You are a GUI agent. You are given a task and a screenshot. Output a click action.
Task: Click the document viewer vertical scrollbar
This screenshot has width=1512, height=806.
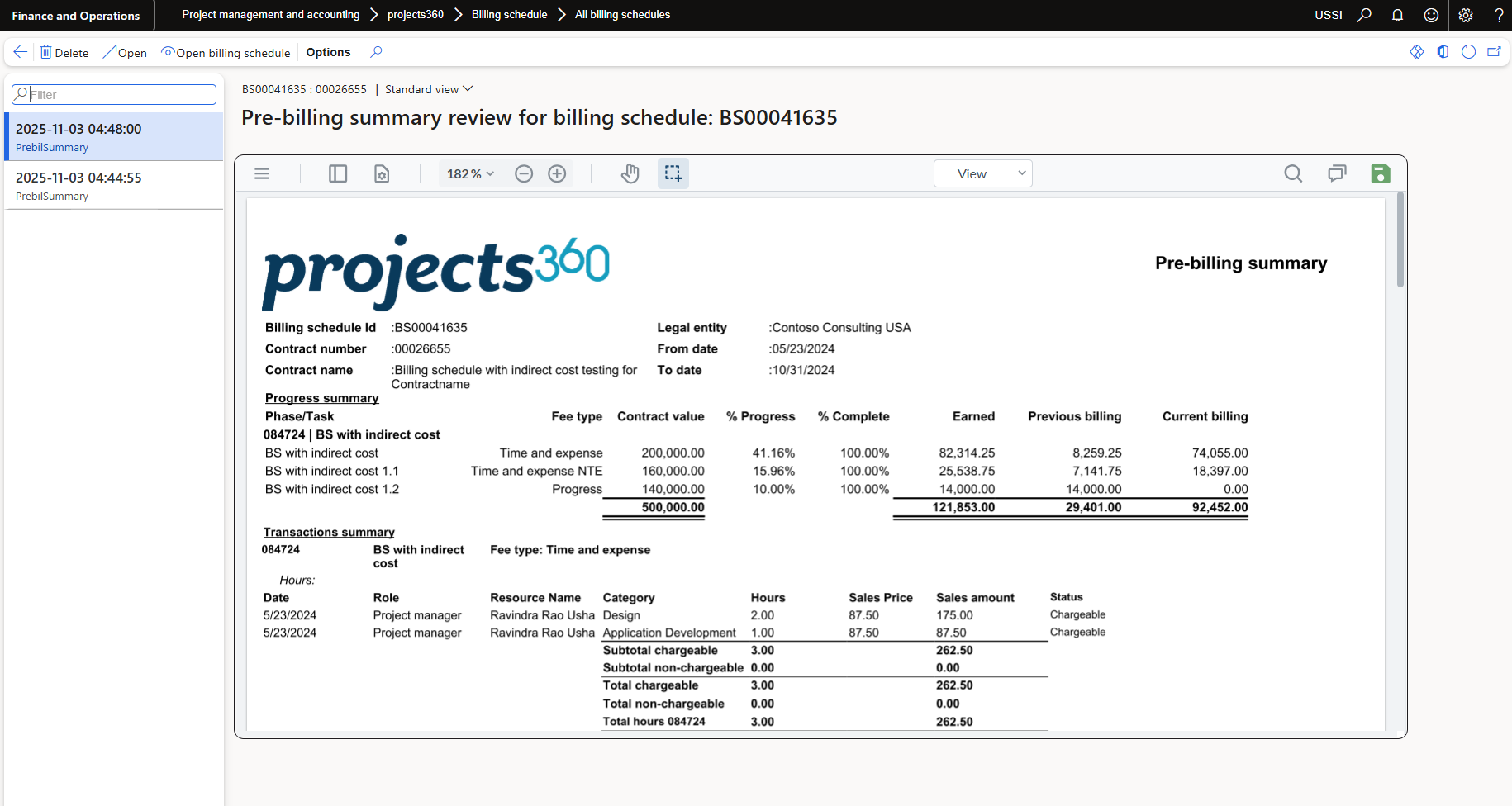click(x=1400, y=241)
